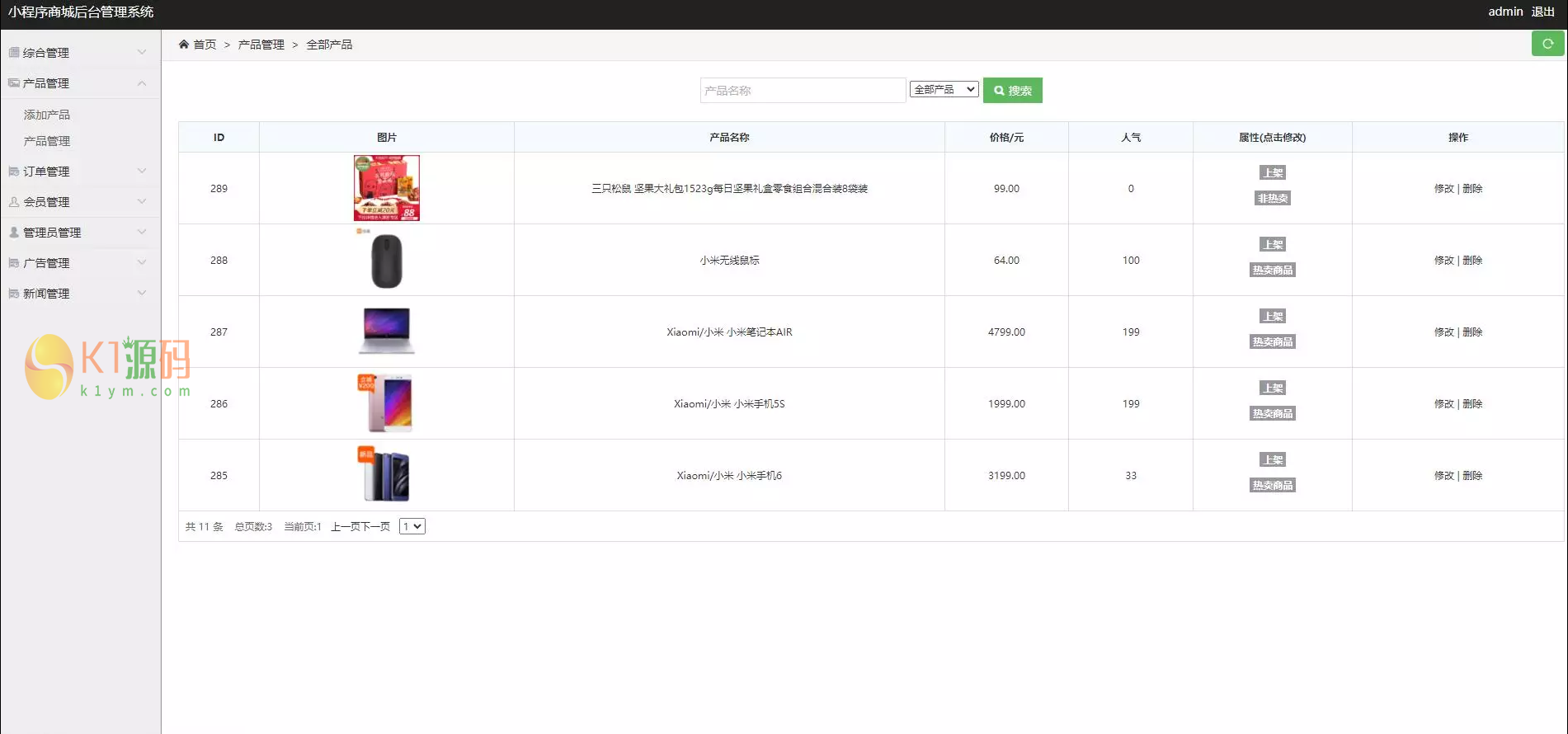Click the 三只松鼠 product name text
This screenshot has height=734, width=1568.
click(x=729, y=189)
